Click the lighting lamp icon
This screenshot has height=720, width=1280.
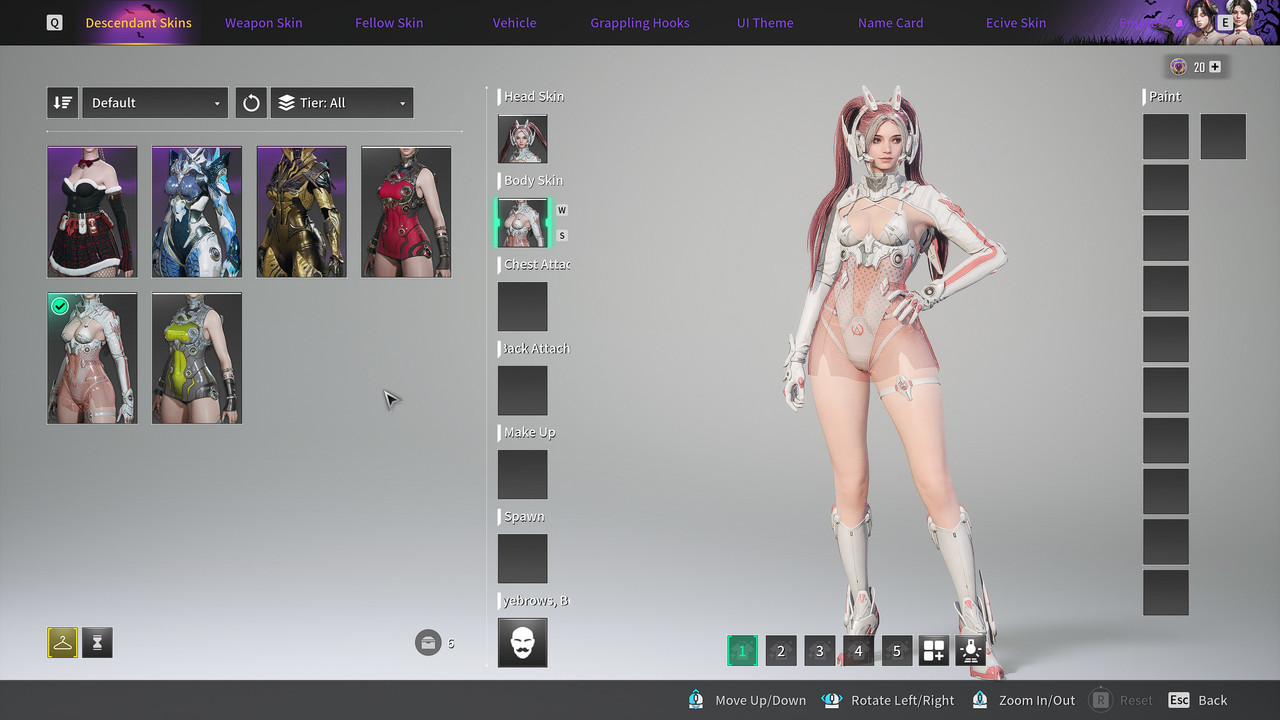coord(970,651)
